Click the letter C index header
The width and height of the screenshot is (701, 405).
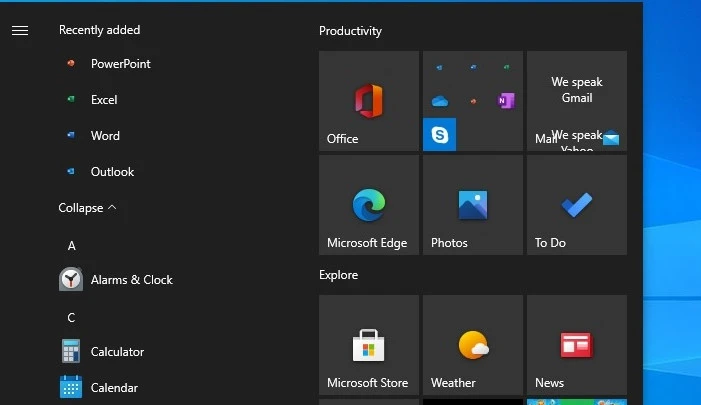click(x=71, y=317)
